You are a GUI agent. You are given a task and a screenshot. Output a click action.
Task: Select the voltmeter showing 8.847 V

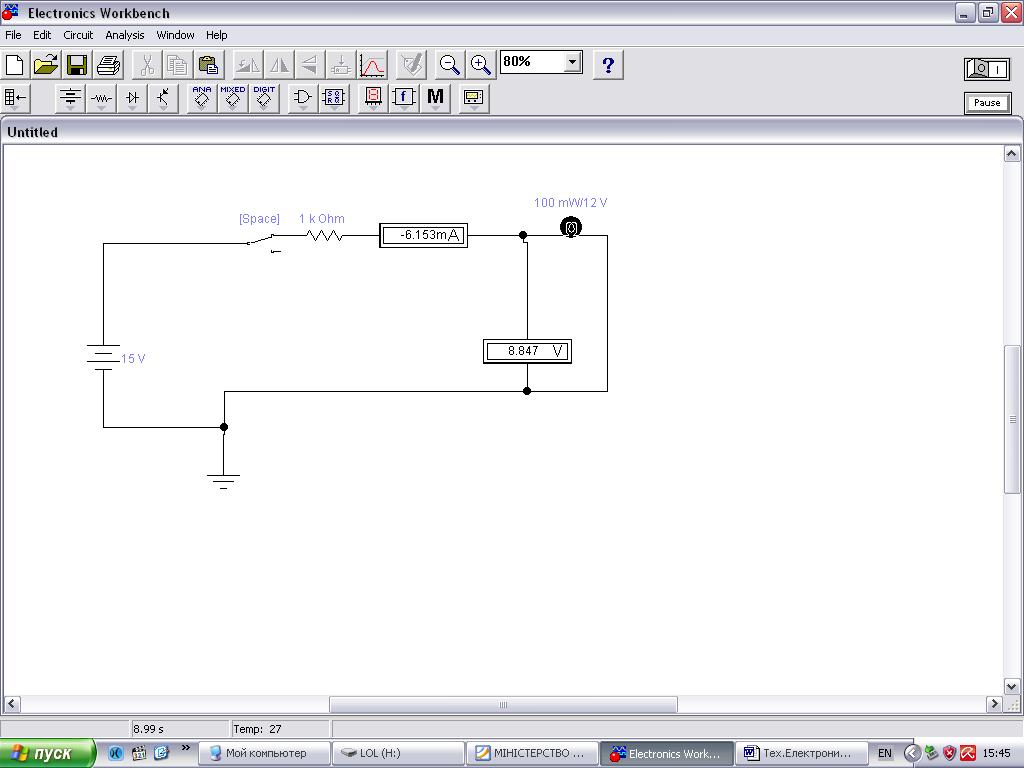(527, 351)
